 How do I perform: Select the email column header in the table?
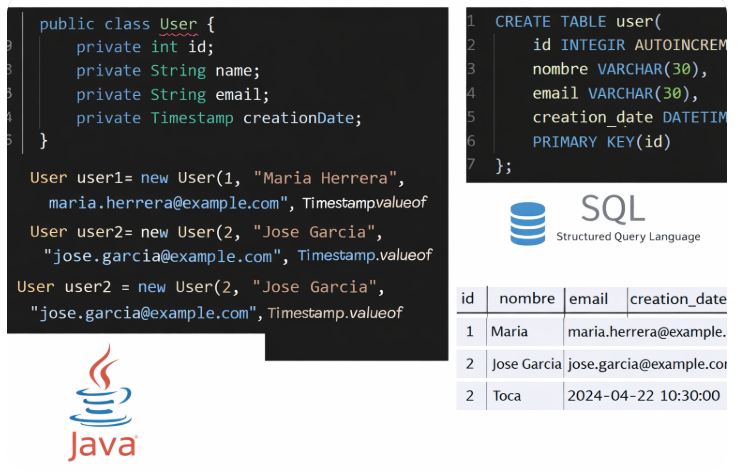tap(588, 299)
